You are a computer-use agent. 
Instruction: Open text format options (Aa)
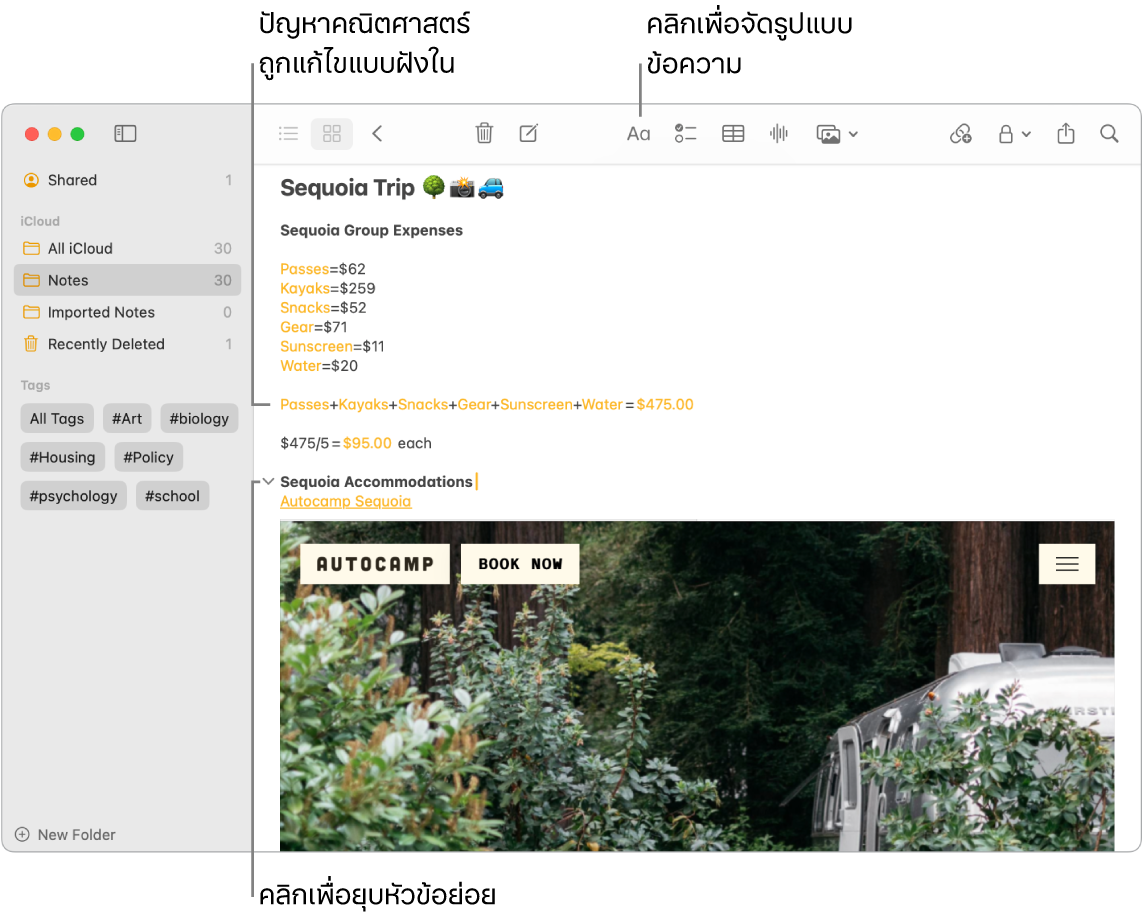[x=638, y=134]
